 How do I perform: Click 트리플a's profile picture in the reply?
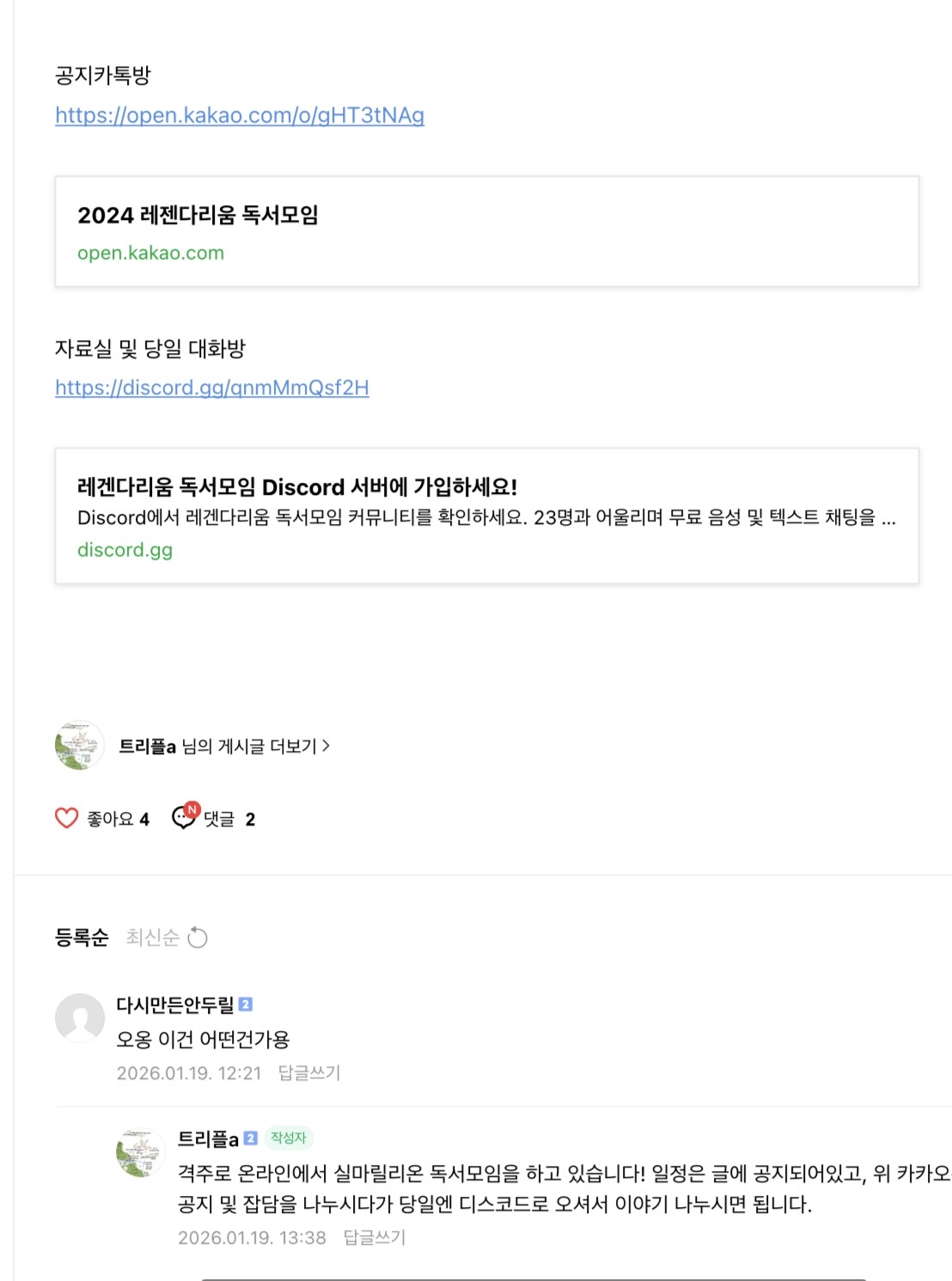[141, 1153]
